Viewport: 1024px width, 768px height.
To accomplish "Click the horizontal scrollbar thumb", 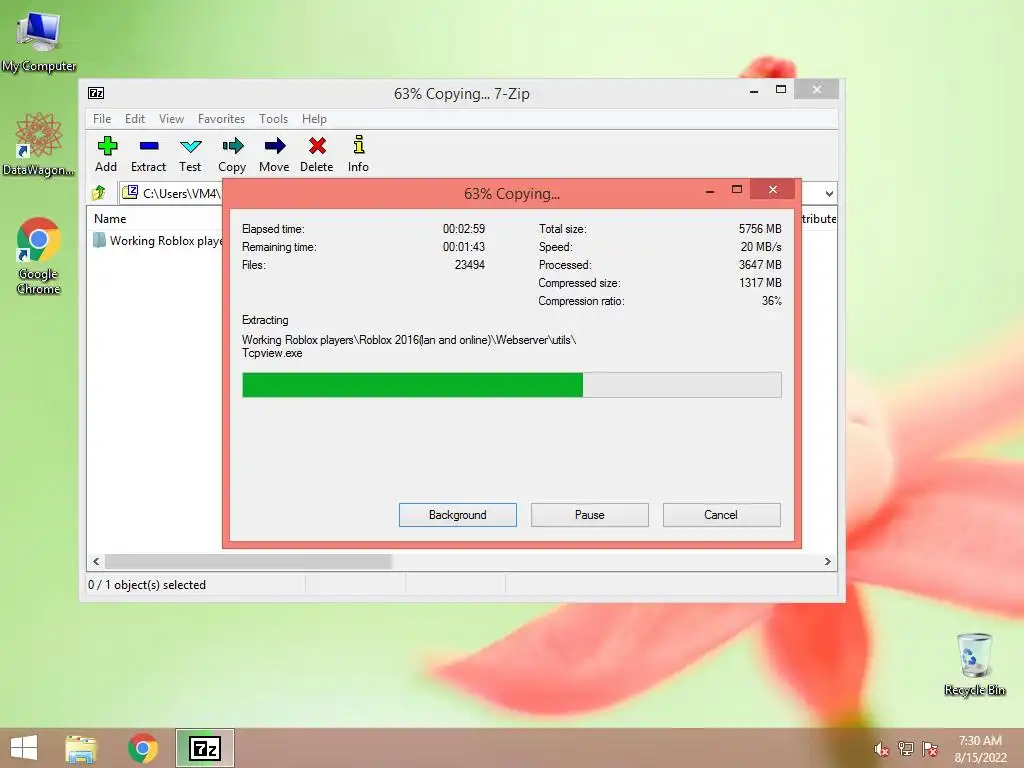I will point(248,562).
